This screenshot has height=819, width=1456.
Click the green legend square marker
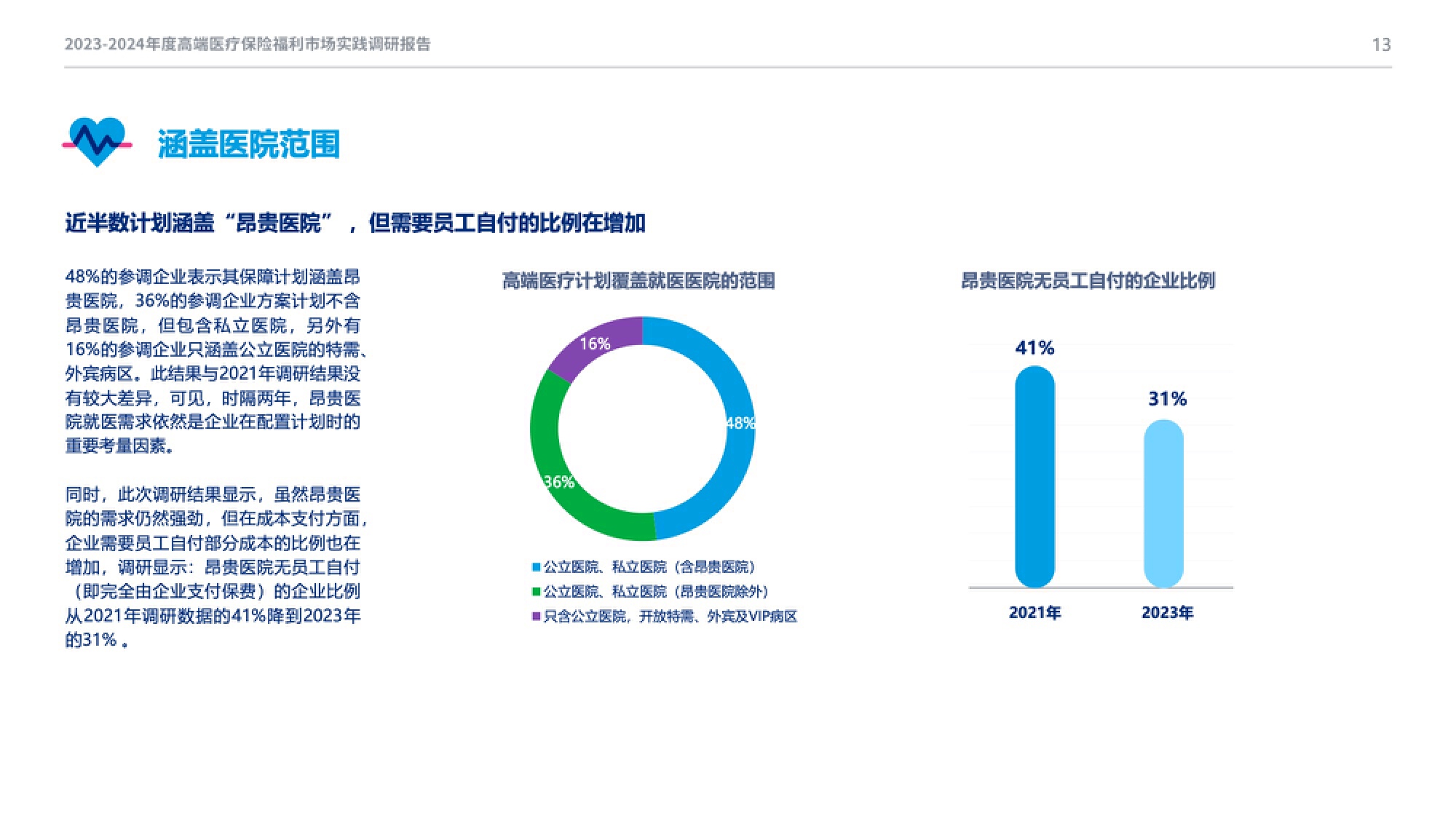pyautogui.click(x=536, y=592)
